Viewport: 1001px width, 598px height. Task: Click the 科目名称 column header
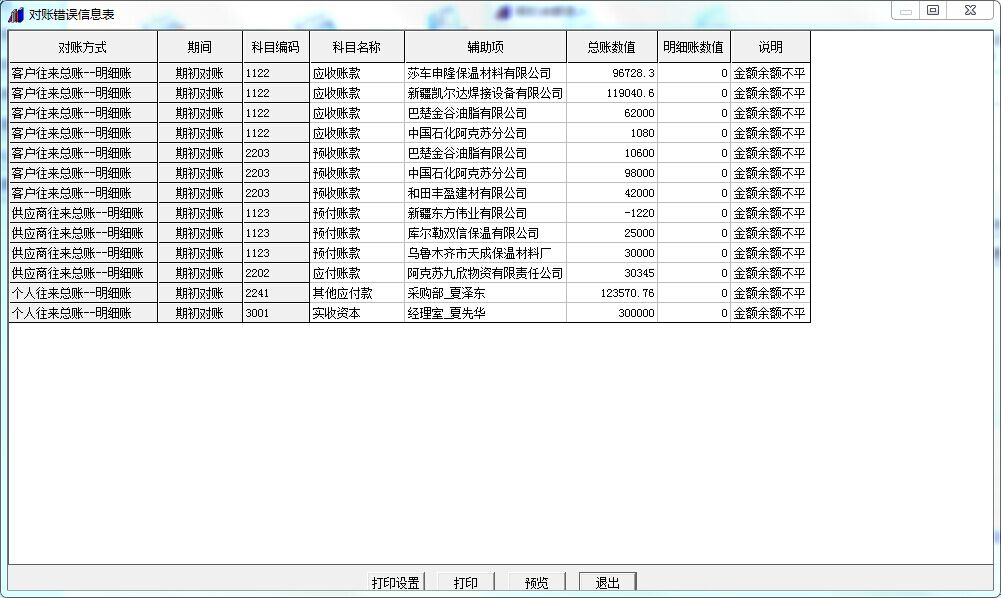tap(357, 47)
